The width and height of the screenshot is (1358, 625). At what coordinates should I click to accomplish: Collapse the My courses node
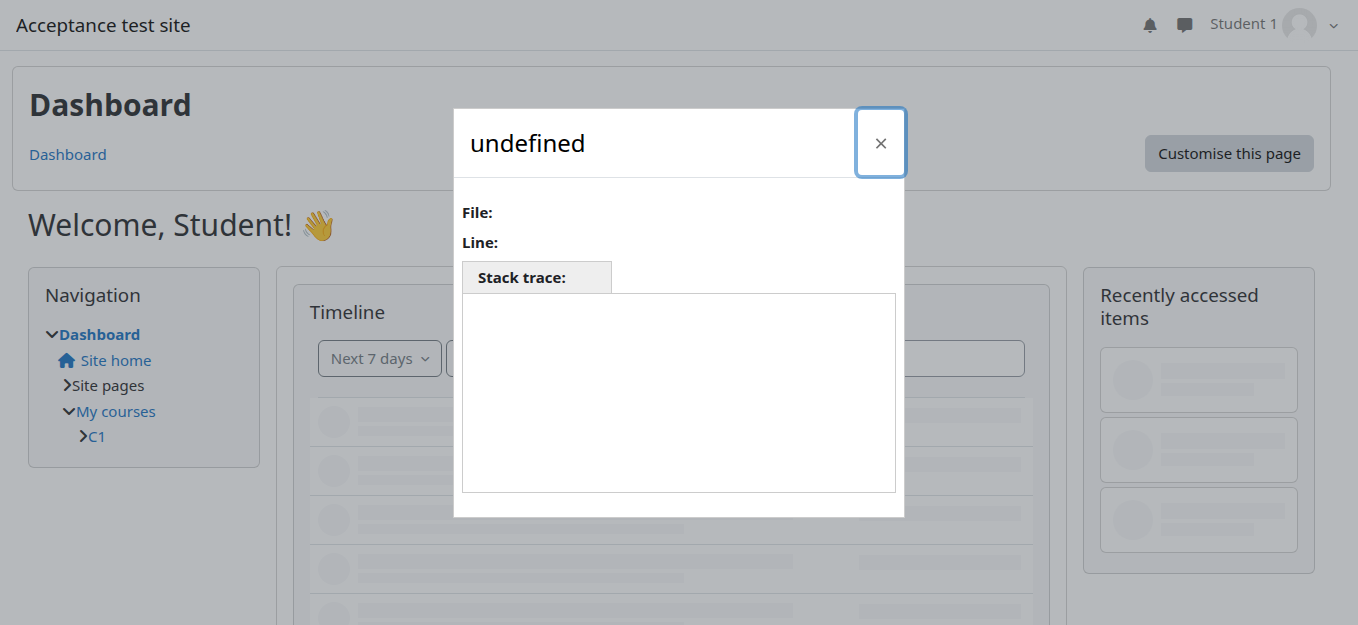click(x=68, y=412)
